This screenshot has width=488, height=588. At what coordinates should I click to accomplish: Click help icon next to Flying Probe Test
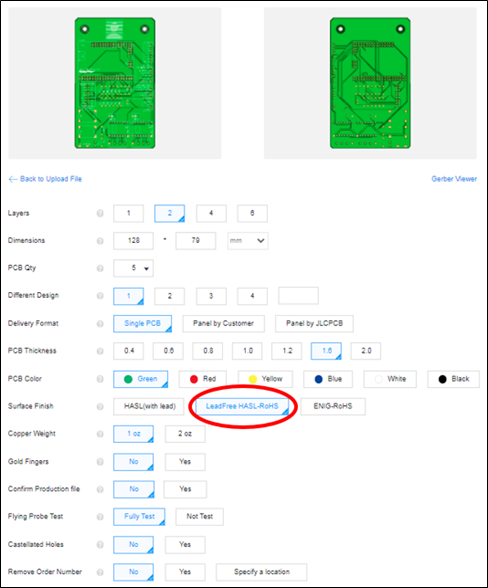pos(100,517)
